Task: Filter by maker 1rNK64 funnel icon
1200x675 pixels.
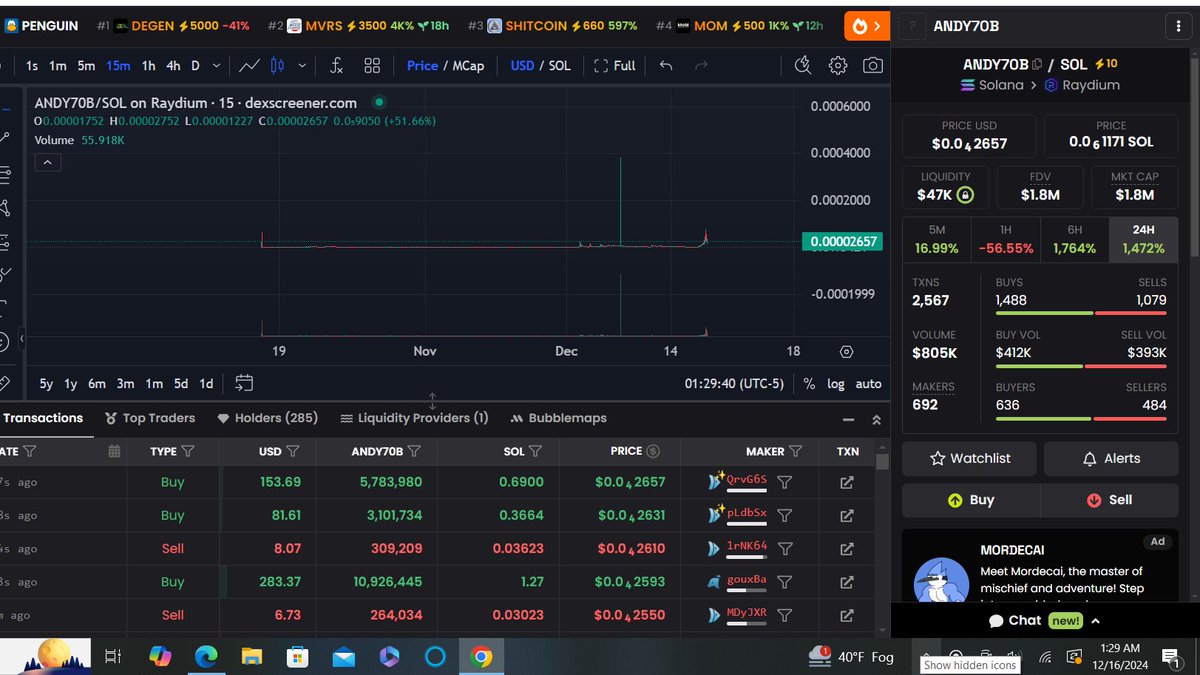Action: pyautogui.click(x=785, y=549)
